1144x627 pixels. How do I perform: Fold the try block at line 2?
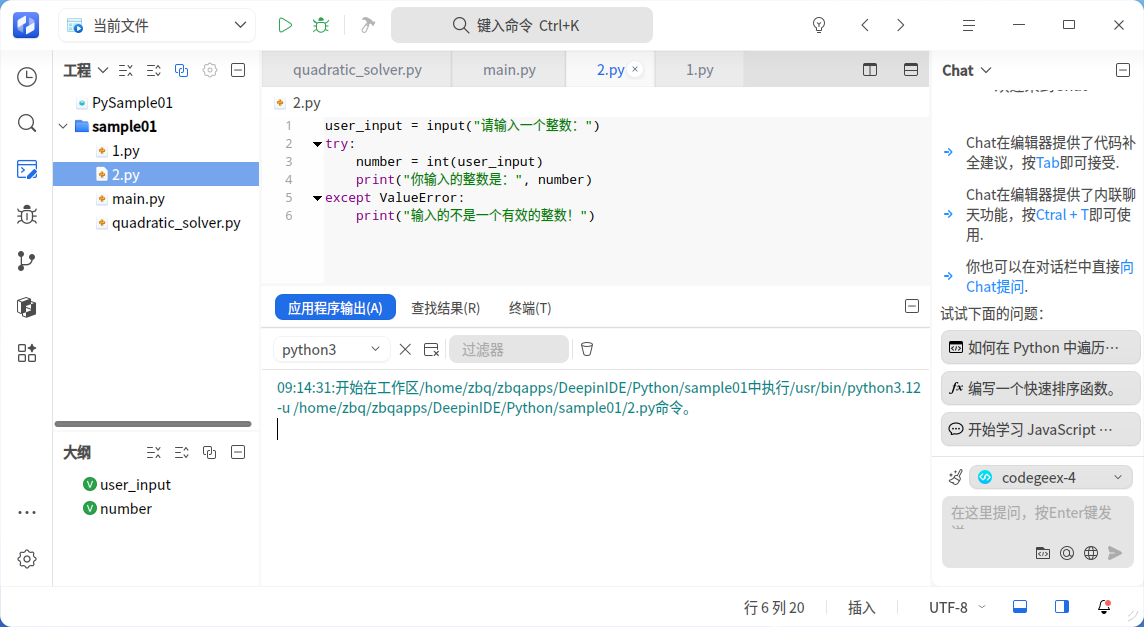click(317, 144)
